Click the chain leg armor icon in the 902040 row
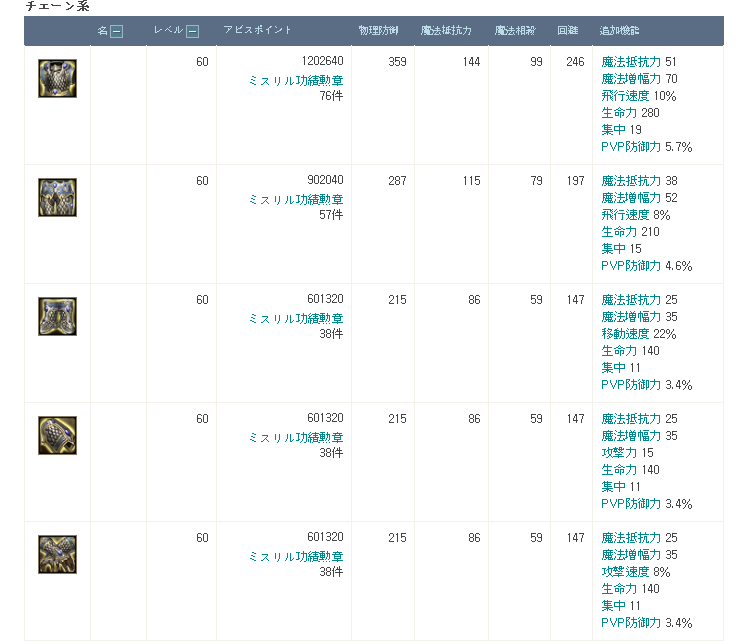Viewport: 747px width, 644px height. (x=57, y=198)
